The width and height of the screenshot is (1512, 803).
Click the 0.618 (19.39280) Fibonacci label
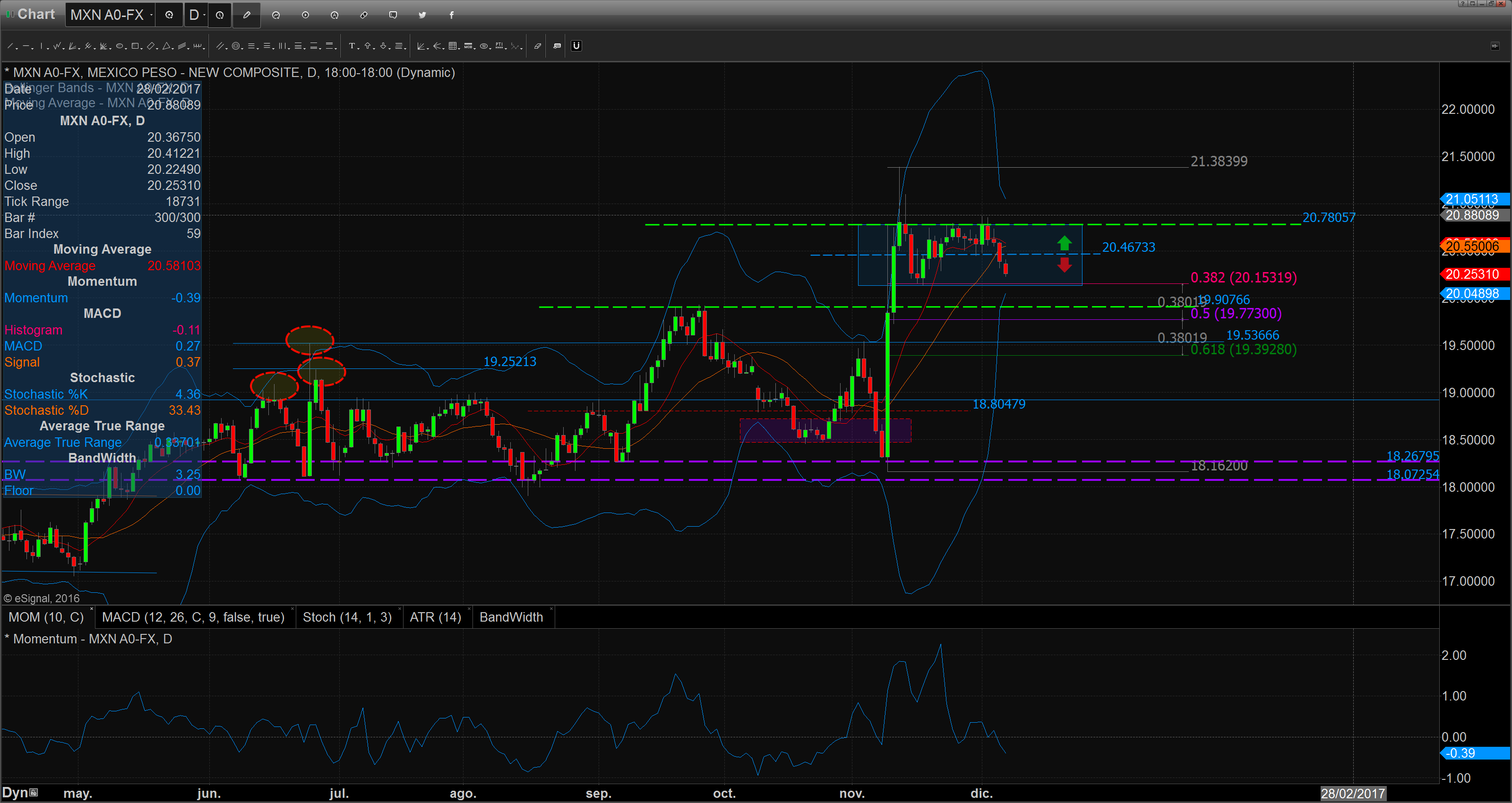pos(1244,349)
